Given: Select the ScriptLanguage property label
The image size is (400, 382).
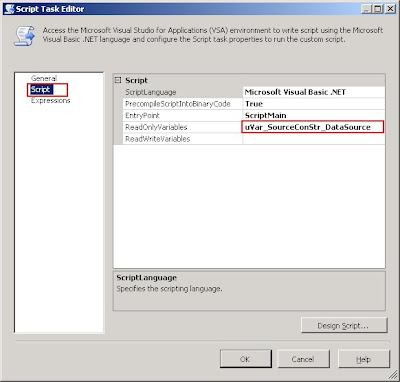Looking at the screenshot, I should pyautogui.click(x=151, y=92).
